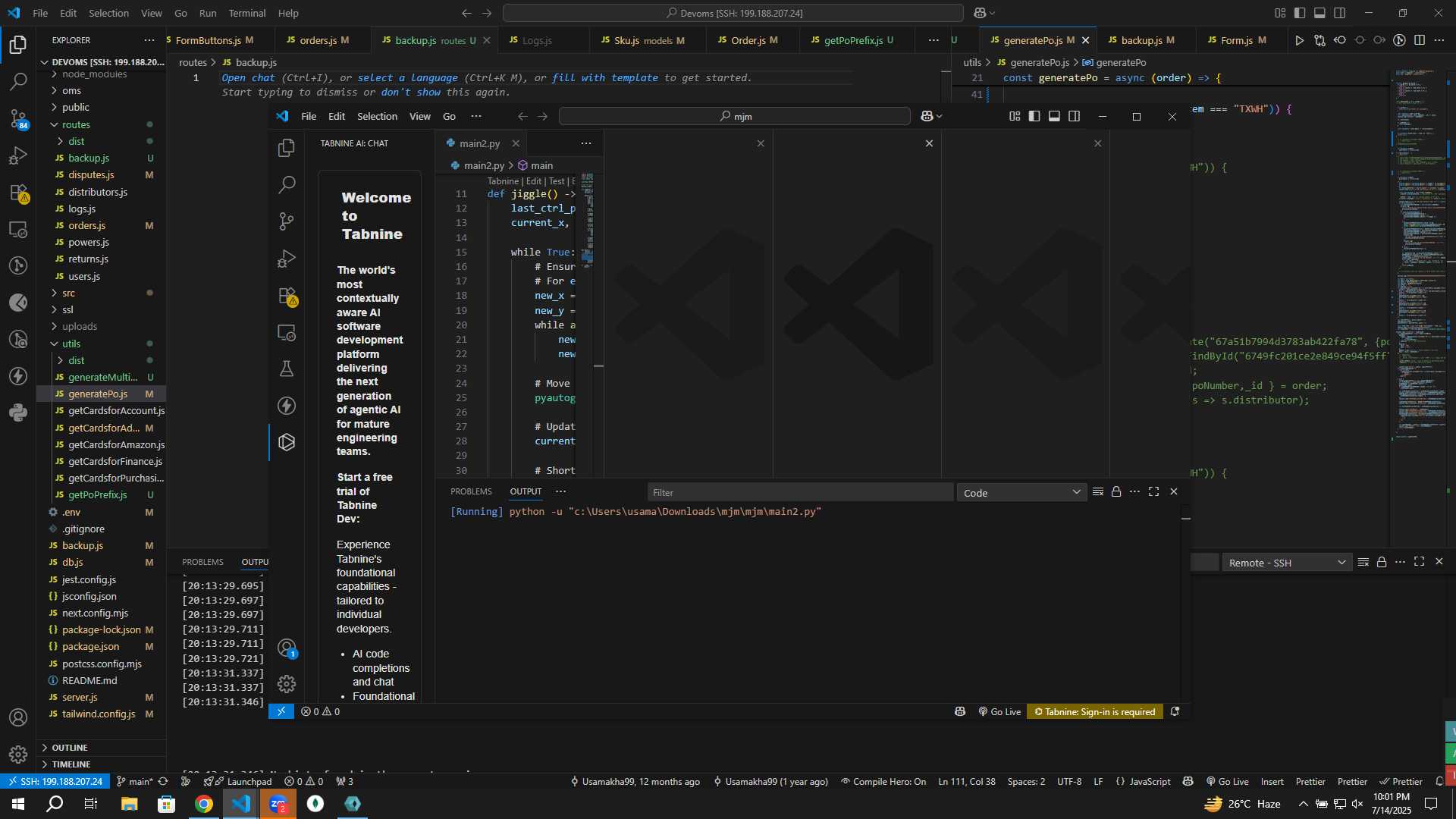1456x819 pixels.
Task: Toggle Compile Hero: On in status bar
Action: click(883, 781)
